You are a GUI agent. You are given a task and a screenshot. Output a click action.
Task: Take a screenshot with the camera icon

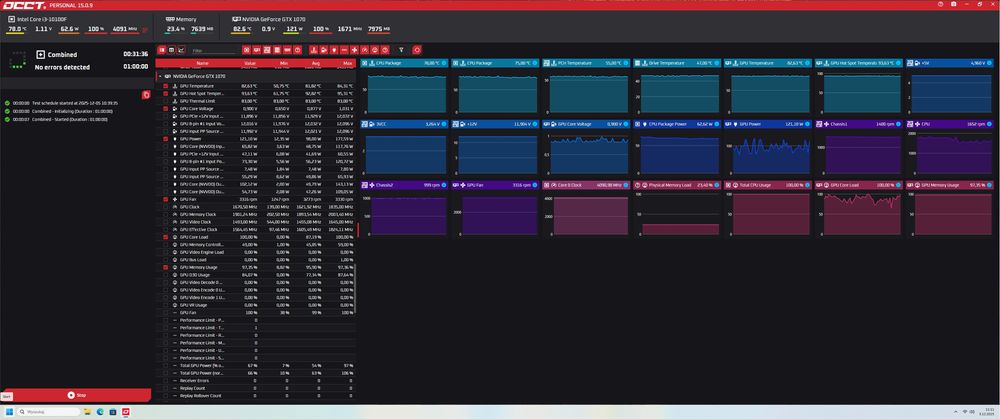[953, 4]
